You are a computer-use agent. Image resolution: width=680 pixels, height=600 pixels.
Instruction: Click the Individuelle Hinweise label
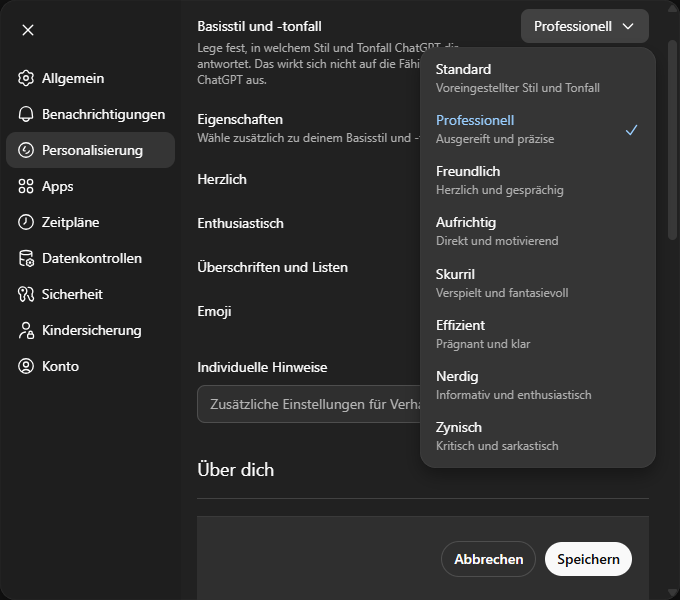click(262, 367)
